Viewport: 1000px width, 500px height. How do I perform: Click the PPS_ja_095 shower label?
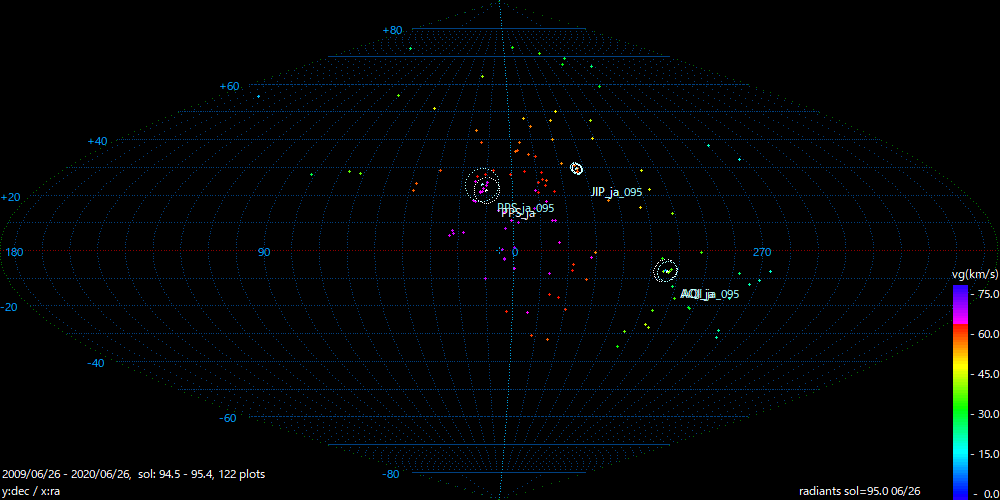(x=525, y=208)
